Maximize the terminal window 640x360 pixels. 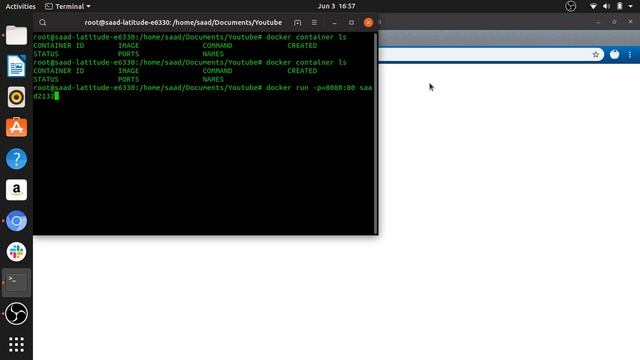351,22
